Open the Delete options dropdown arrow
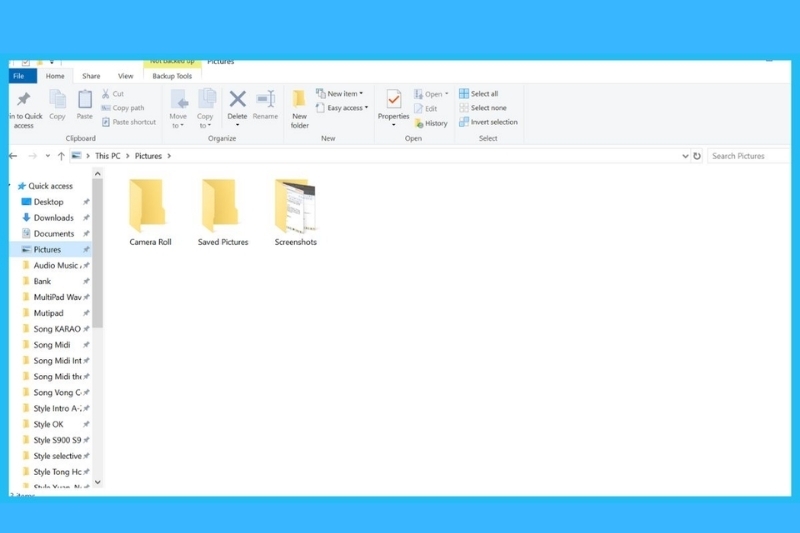The width and height of the screenshot is (800, 533). coord(237,125)
